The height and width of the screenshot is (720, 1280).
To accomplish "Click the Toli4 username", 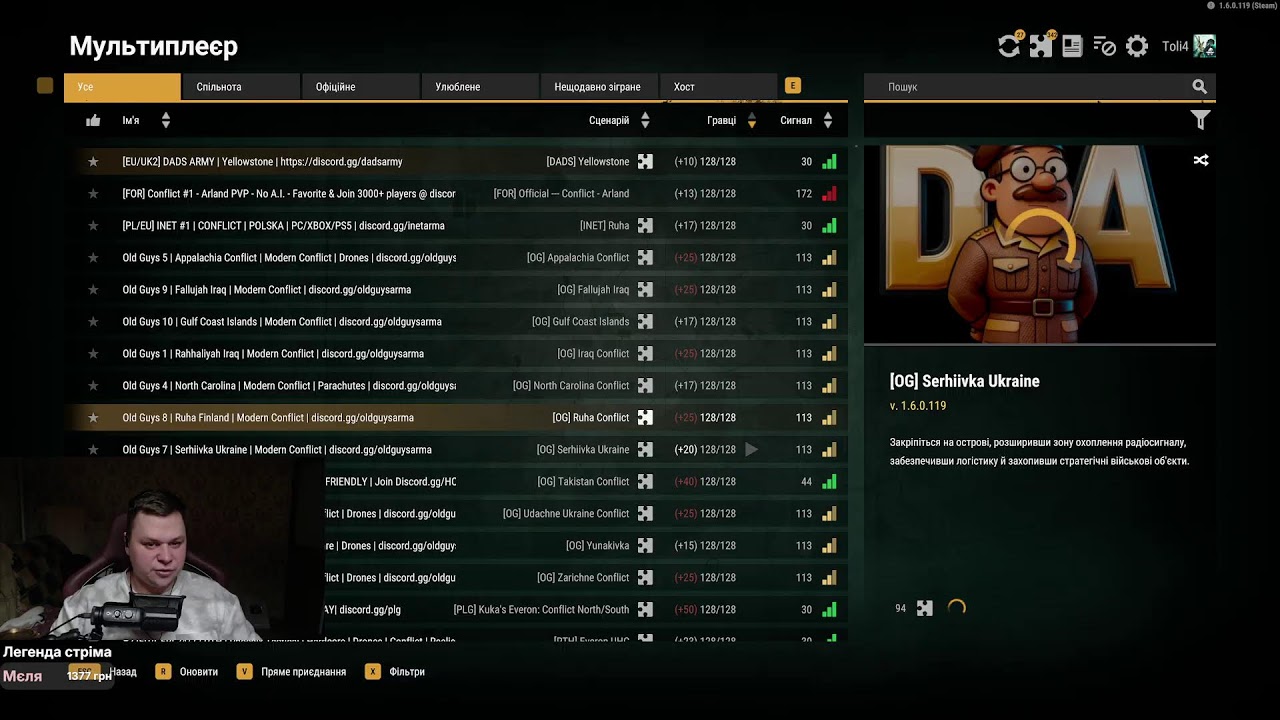I will click(x=1175, y=47).
